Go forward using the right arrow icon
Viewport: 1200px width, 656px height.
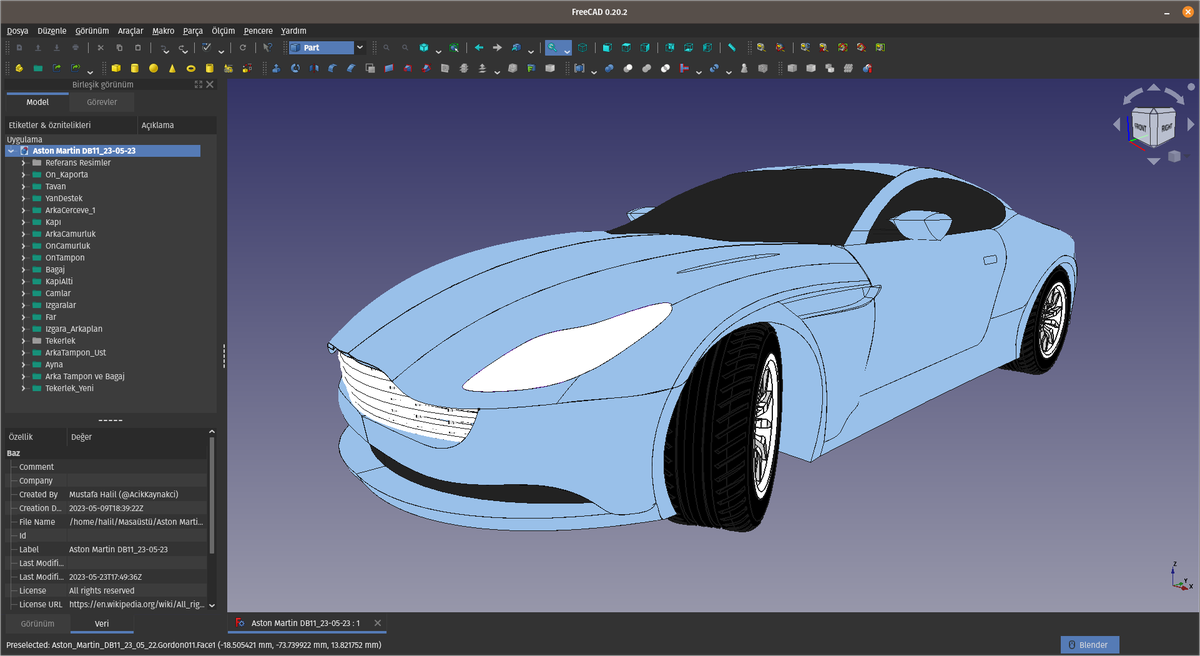pos(497,47)
